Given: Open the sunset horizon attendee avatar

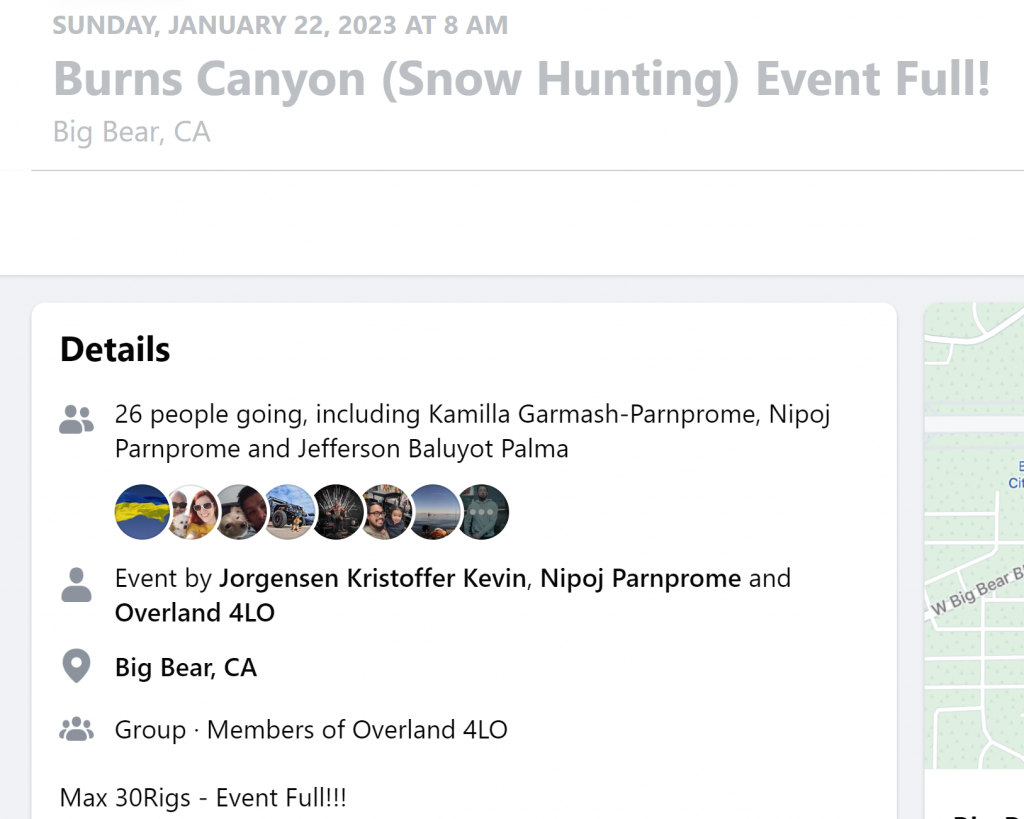Looking at the screenshot, I should pos(435,512).
